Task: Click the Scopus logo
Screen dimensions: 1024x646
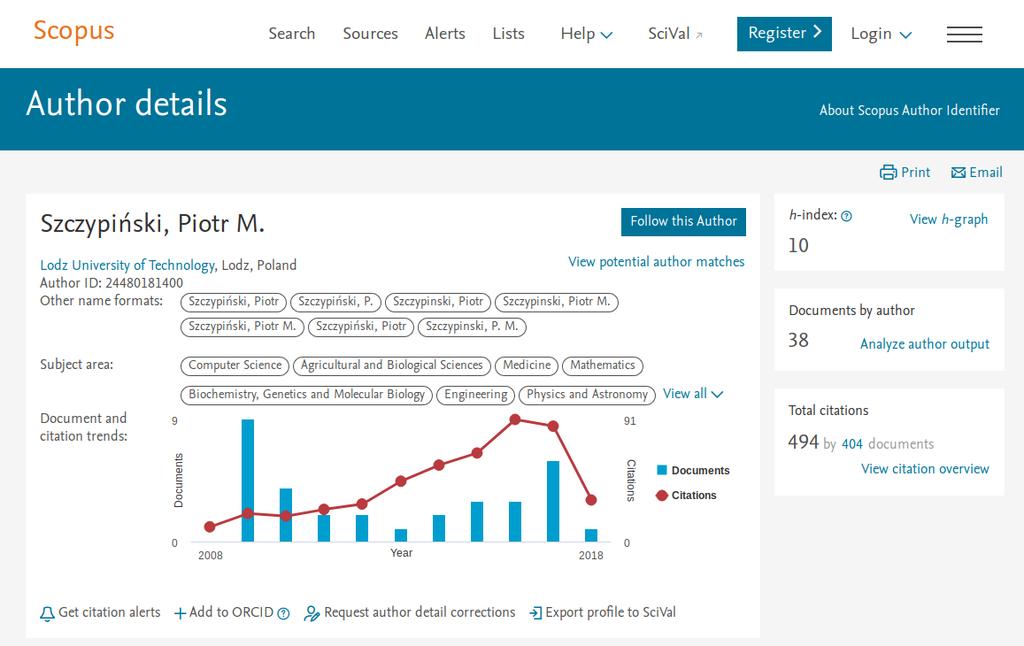Action: pyautogui.click(x=74, y=31)
